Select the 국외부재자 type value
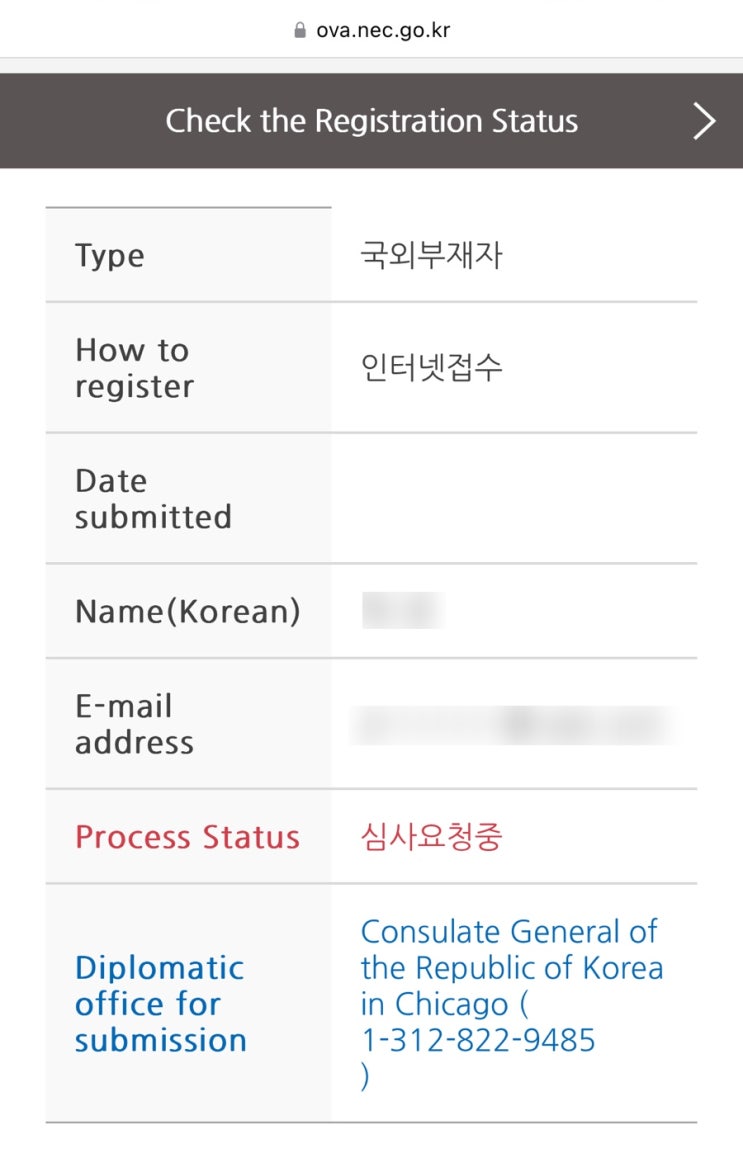Image resolution: width=743 pixels, height=1158 pixels. [x=431, y=256]
